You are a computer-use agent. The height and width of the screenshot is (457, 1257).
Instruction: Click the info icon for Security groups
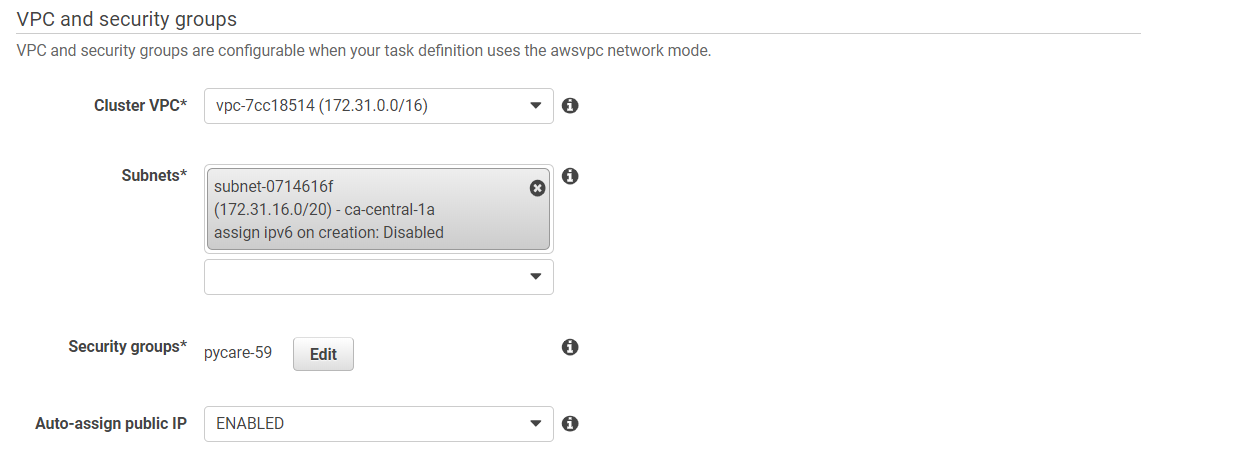tap(570, 347)
